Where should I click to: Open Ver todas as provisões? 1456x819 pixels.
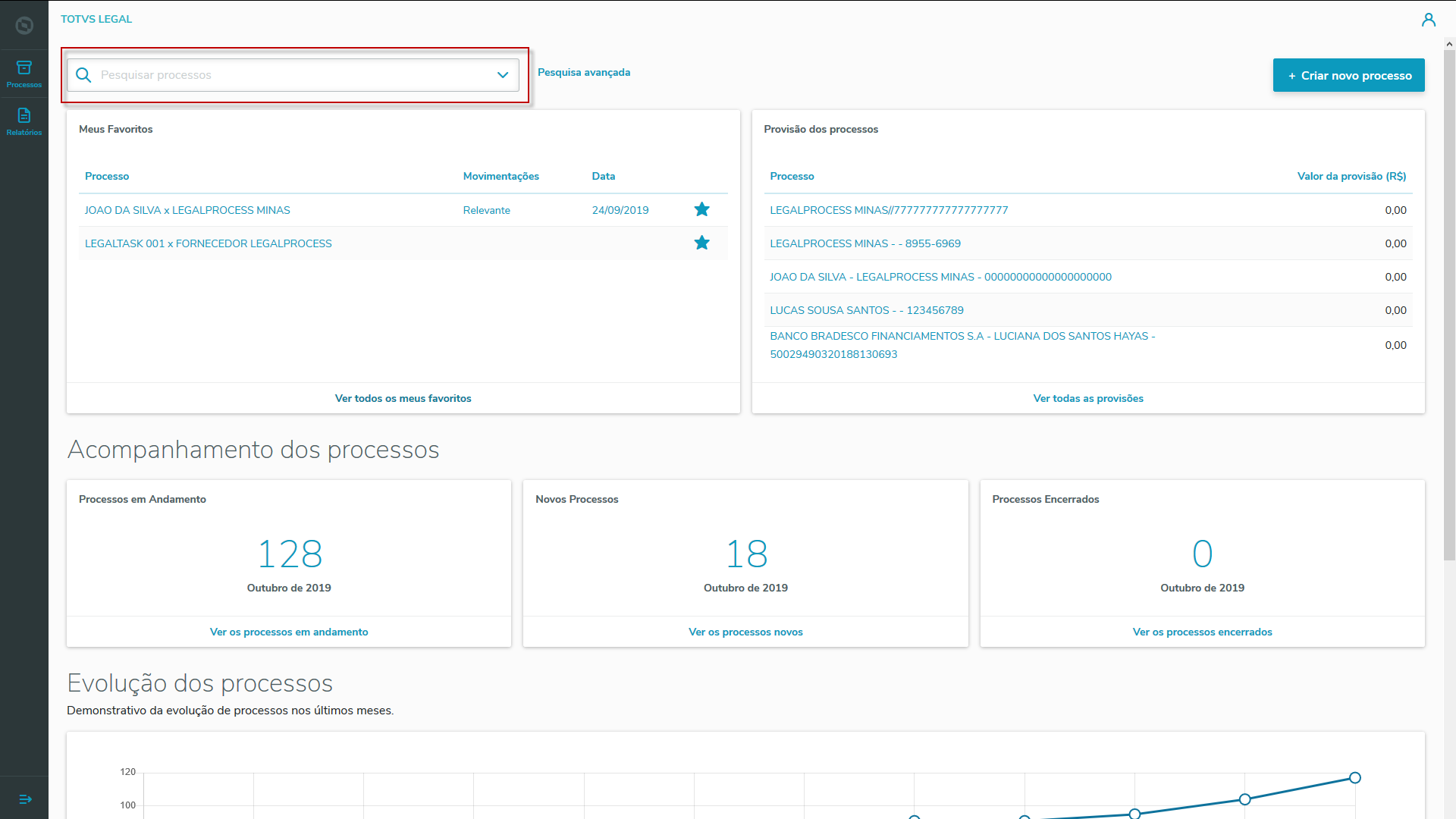[1087, 398]
